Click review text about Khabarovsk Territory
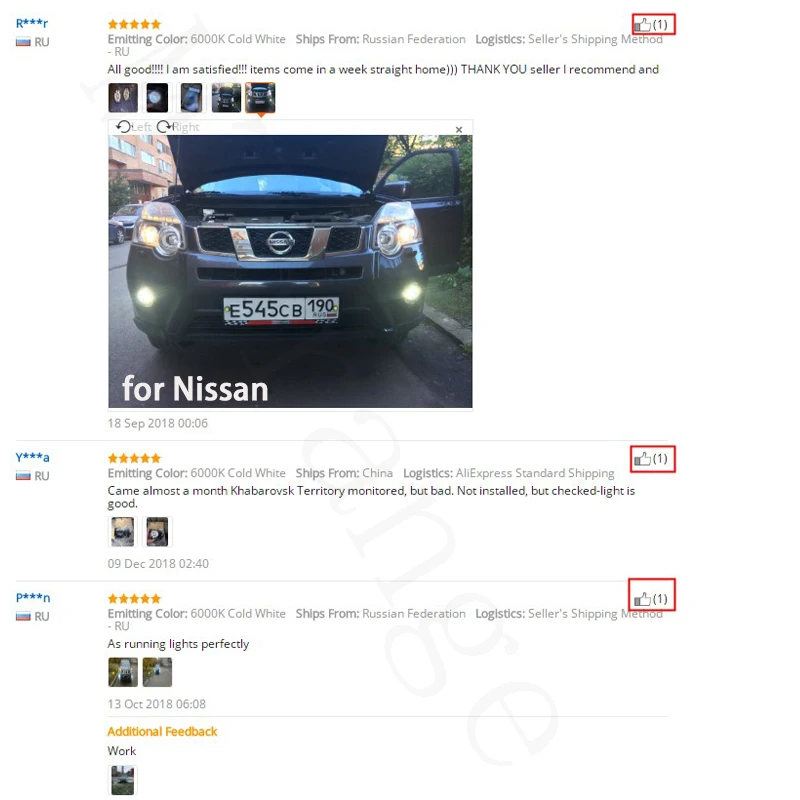Image resolution: width=800 pixels, height=800 pixels. click(371, 497)
